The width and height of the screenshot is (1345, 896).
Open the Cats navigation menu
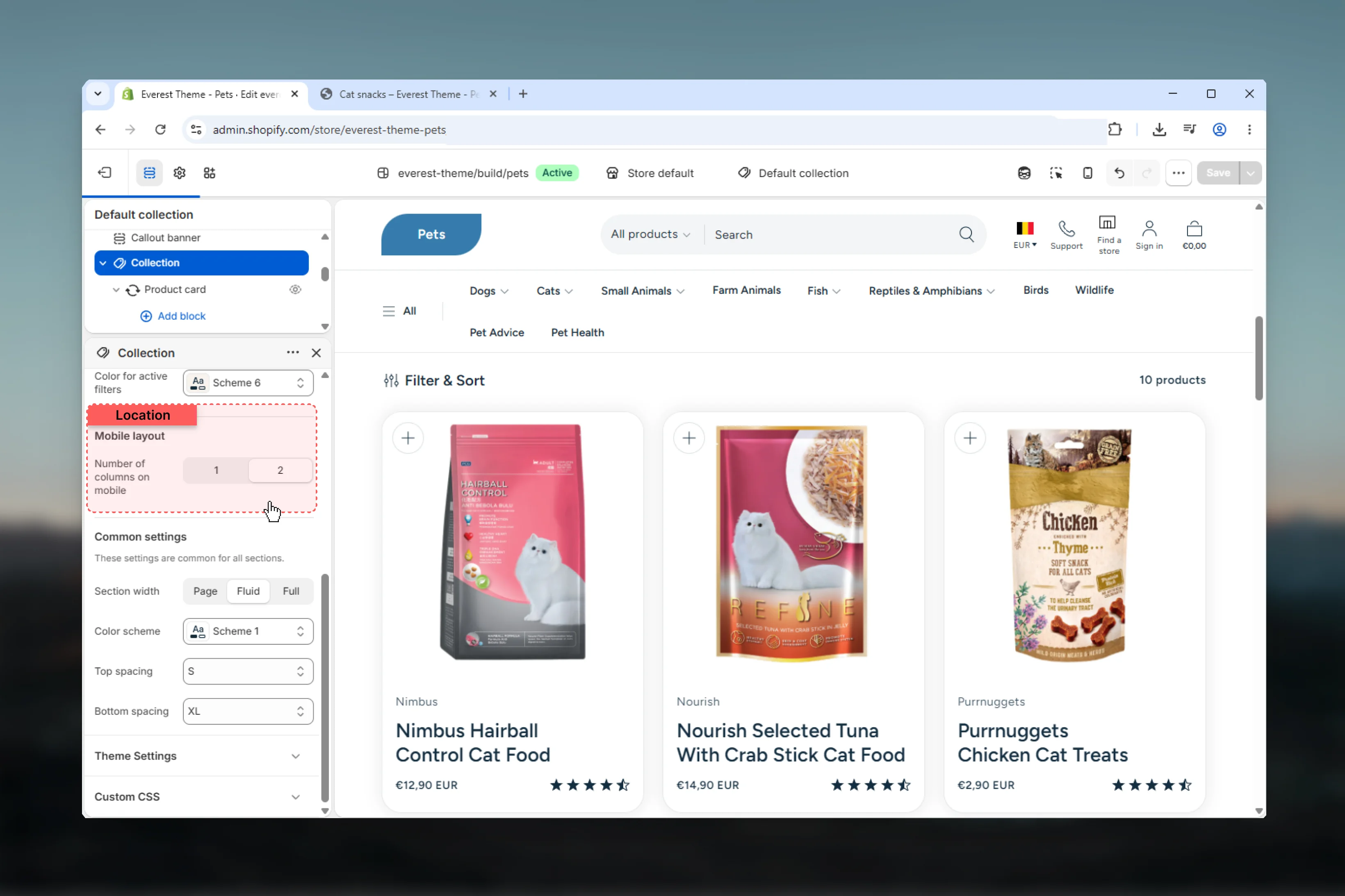point(554,291)
